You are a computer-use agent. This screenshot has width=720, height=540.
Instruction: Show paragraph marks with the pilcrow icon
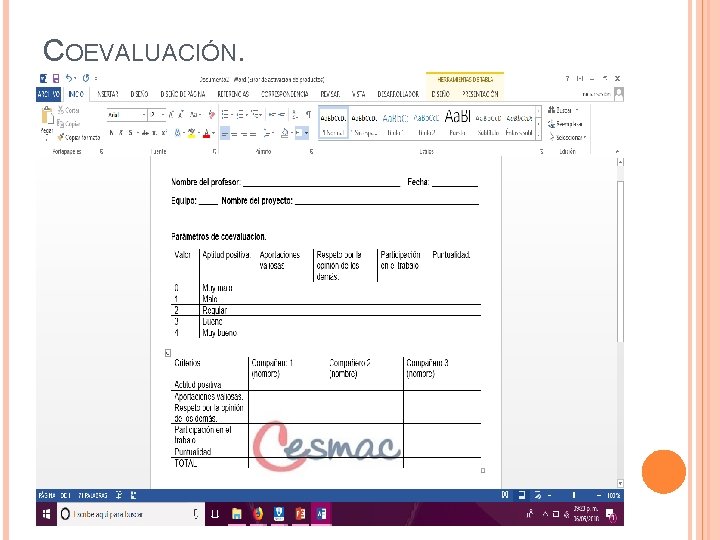(309, 114)
